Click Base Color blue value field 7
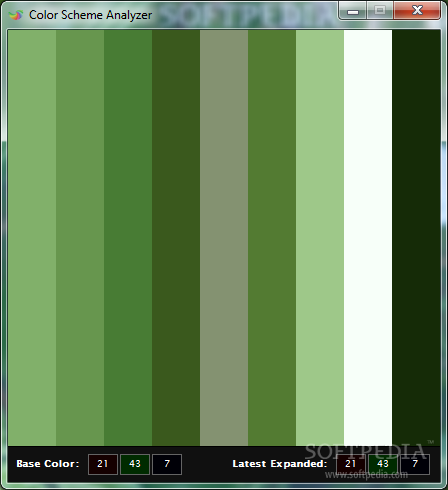The image size is (448, 490). pyautogui.click(x=167, y=464)
